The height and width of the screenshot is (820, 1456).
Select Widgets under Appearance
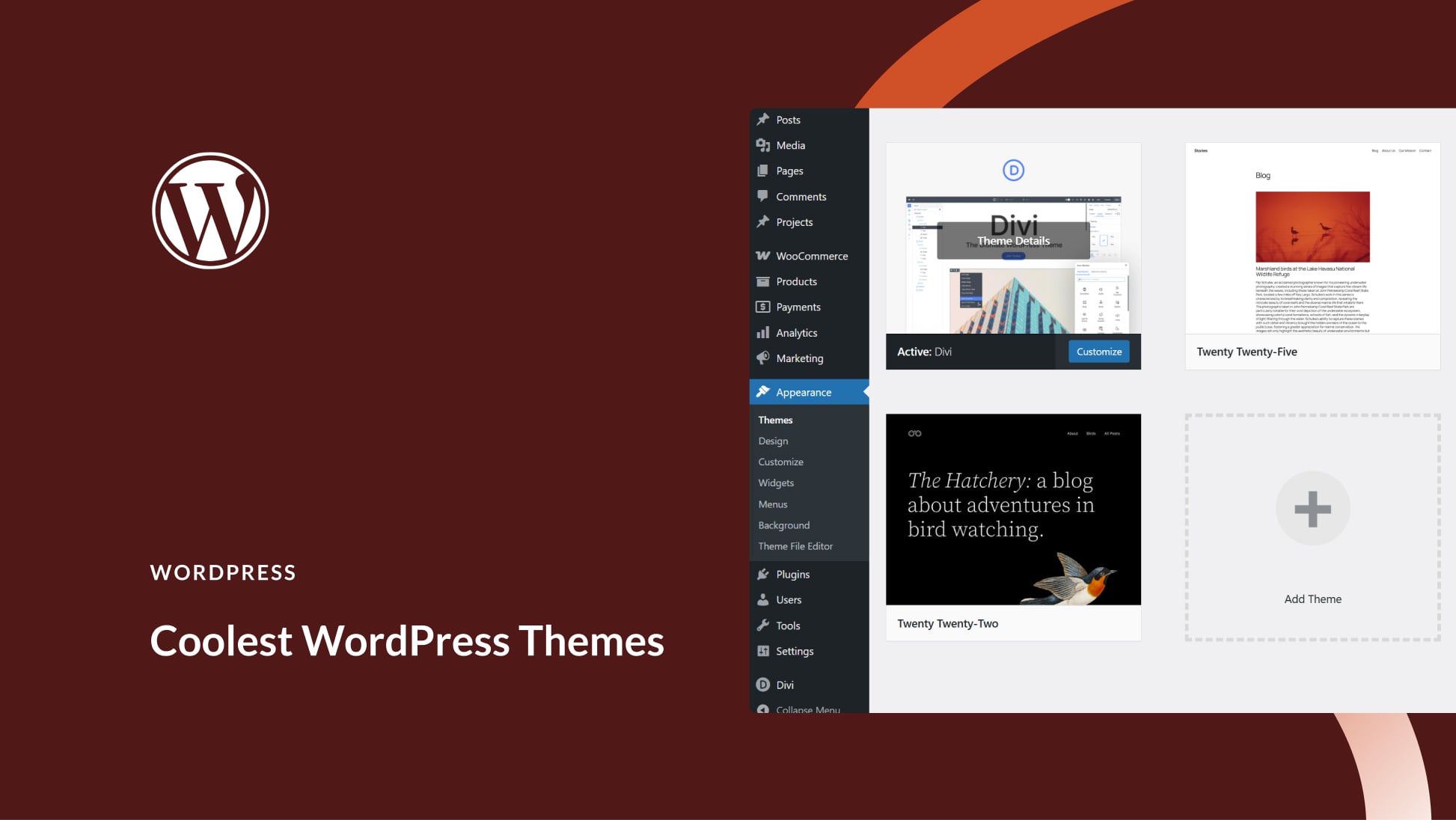775,483
